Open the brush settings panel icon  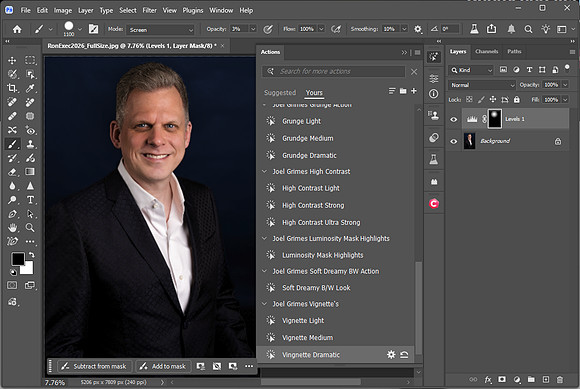(x=94, y=29)
